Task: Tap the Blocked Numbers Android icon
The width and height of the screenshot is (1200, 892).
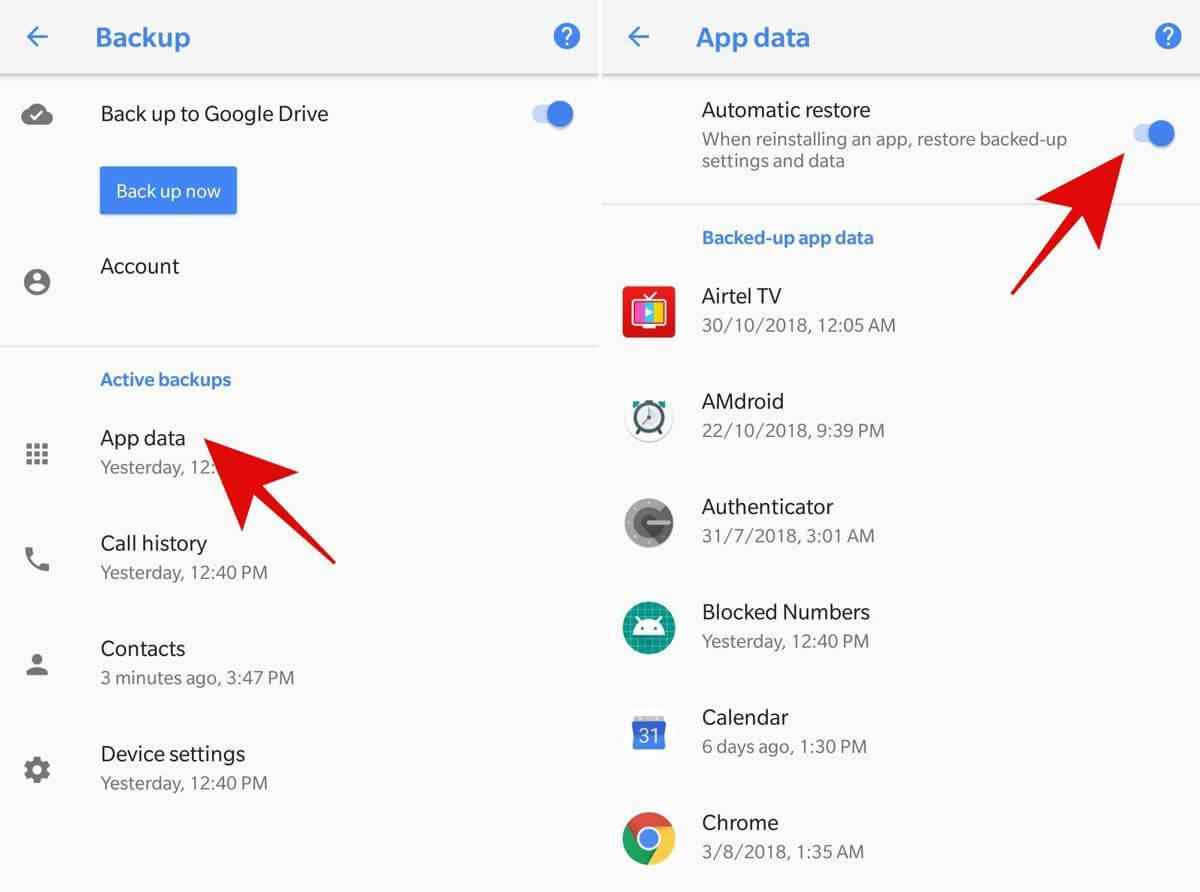Action: pyautogui.click(x=648, y=628)
